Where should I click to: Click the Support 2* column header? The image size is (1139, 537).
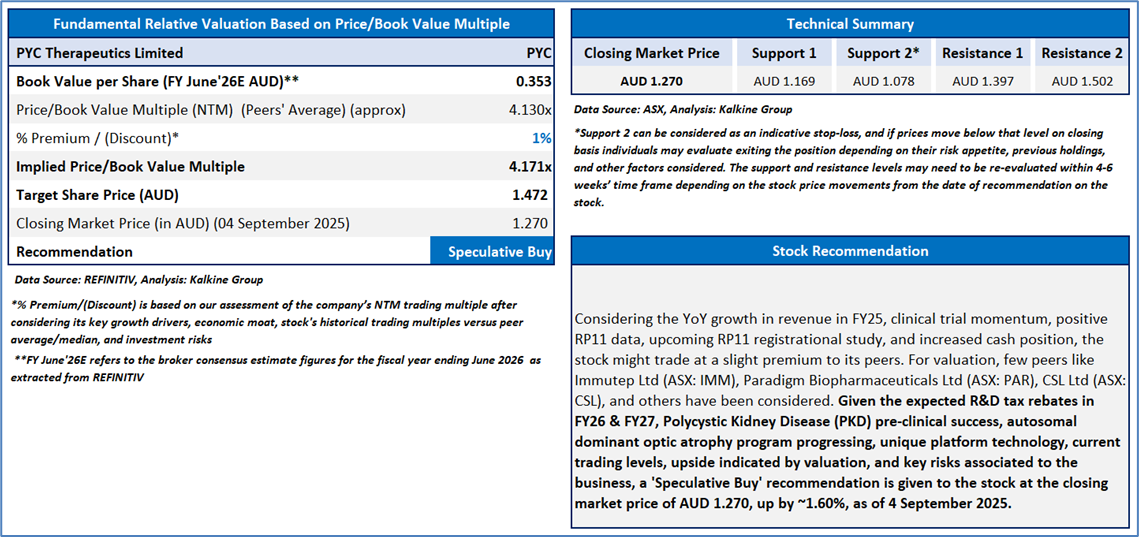[883, 53]
